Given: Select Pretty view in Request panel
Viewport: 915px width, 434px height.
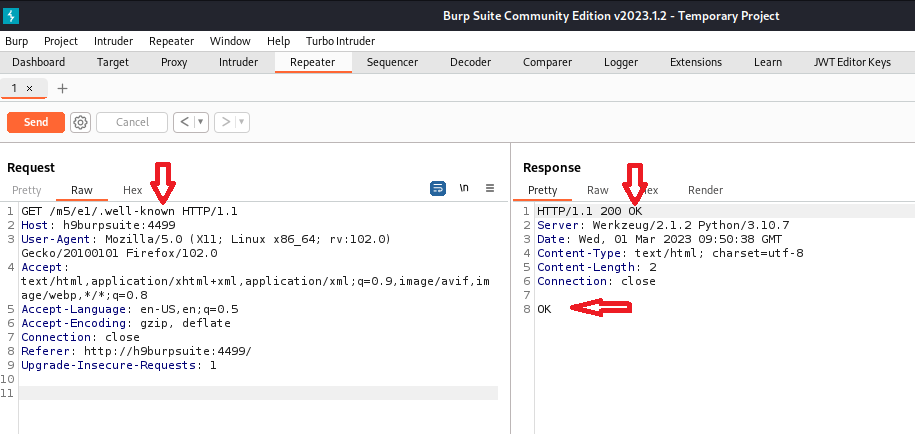Looking at the screenshot, I should (x=27, y=190).
